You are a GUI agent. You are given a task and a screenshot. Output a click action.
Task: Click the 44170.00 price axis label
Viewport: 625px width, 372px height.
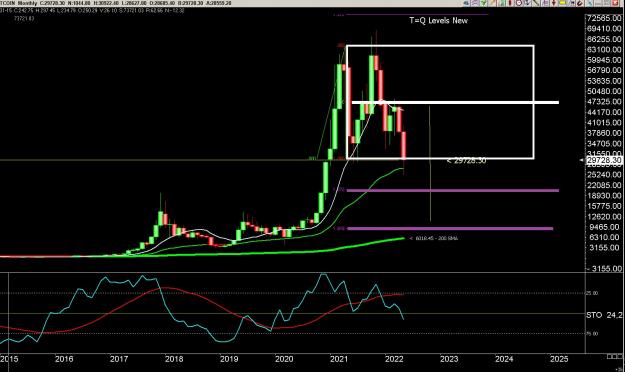click(x=604, y=112)
